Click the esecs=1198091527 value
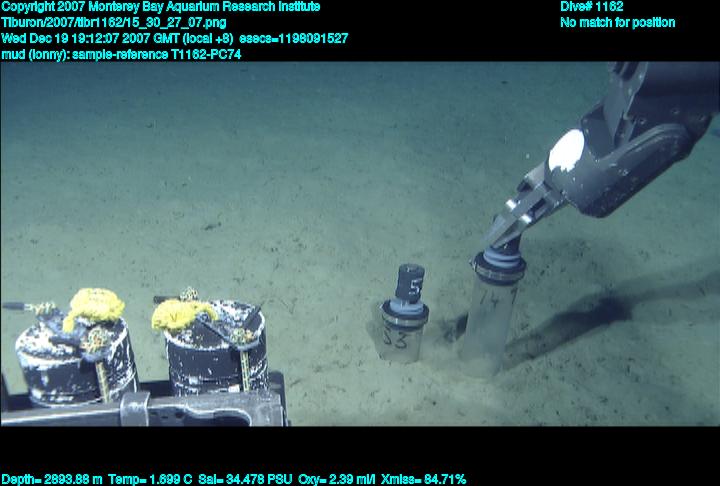This screenshot has height=486, width=720. click(293, 38)
